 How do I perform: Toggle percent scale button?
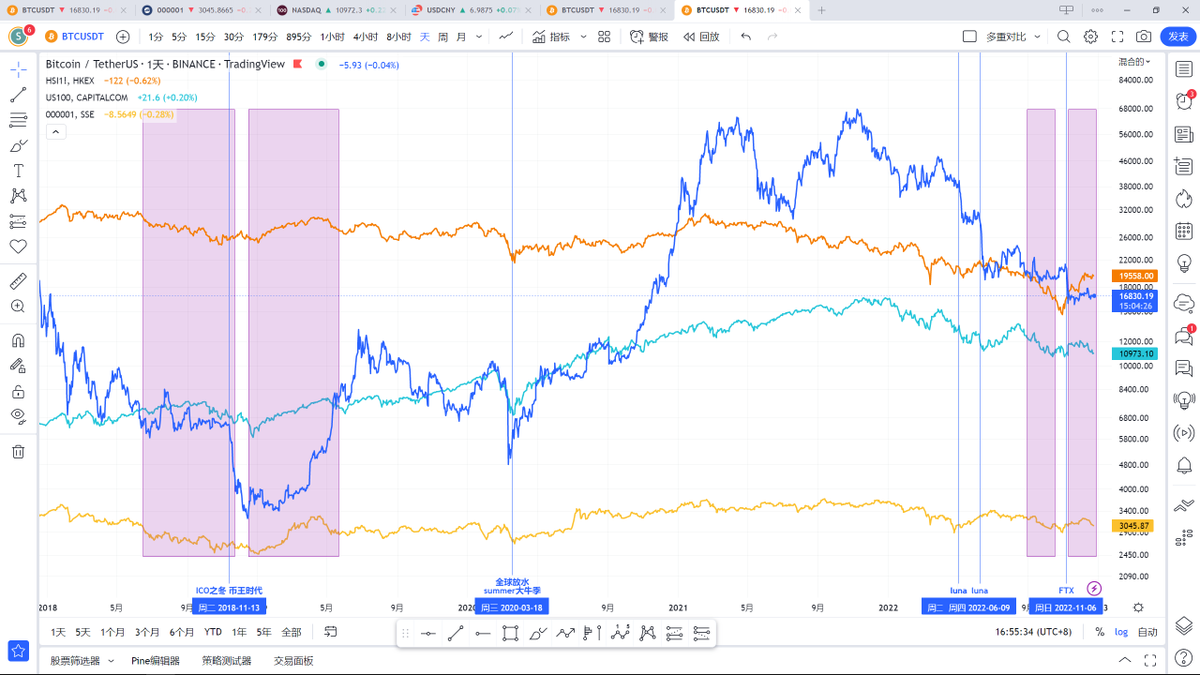(x=1100, y=632)
